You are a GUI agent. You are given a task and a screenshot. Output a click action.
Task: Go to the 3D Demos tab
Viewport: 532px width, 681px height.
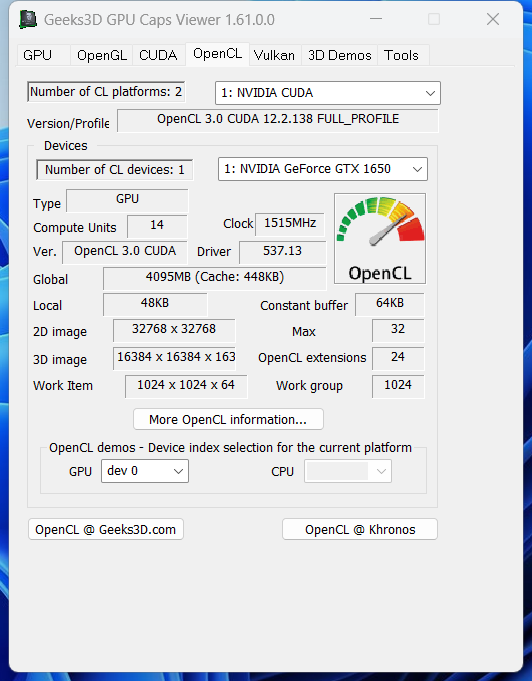(x=340, y=55)
